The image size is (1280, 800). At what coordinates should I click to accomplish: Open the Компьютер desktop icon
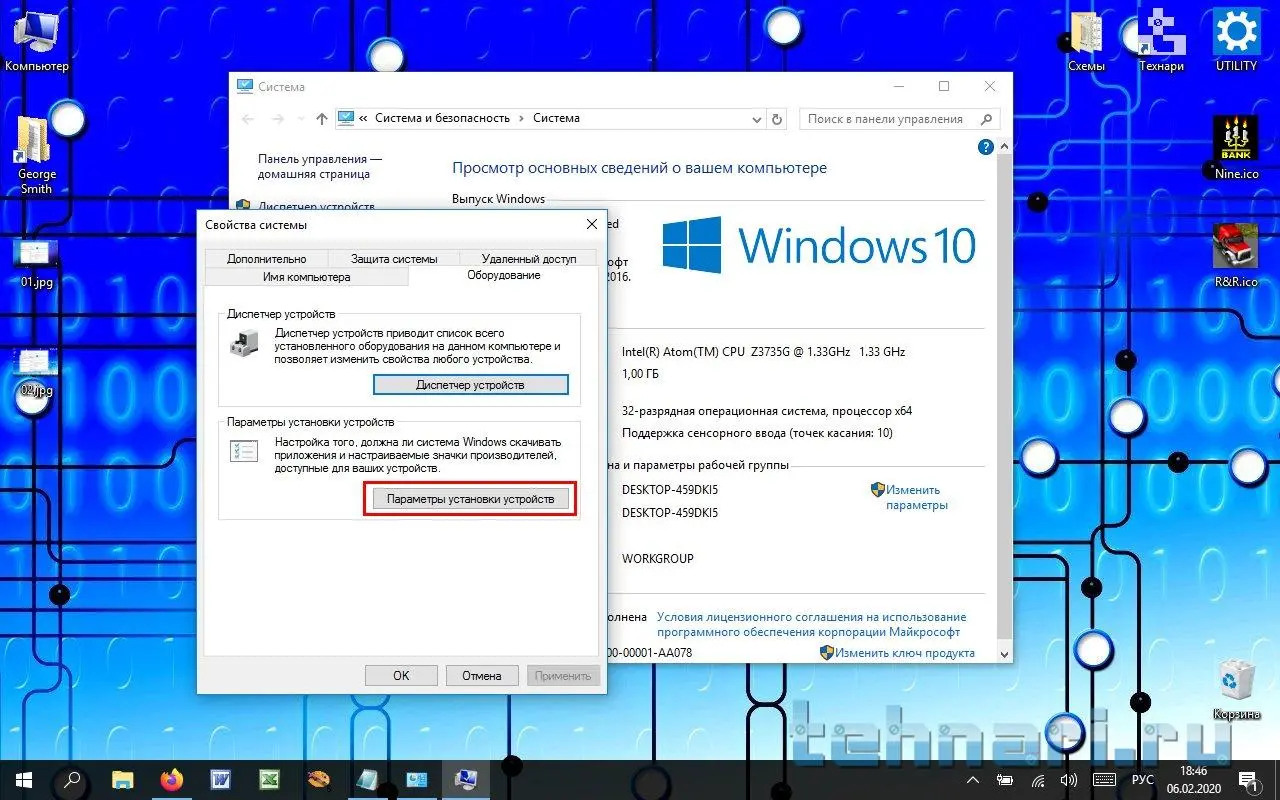[36, 40]
